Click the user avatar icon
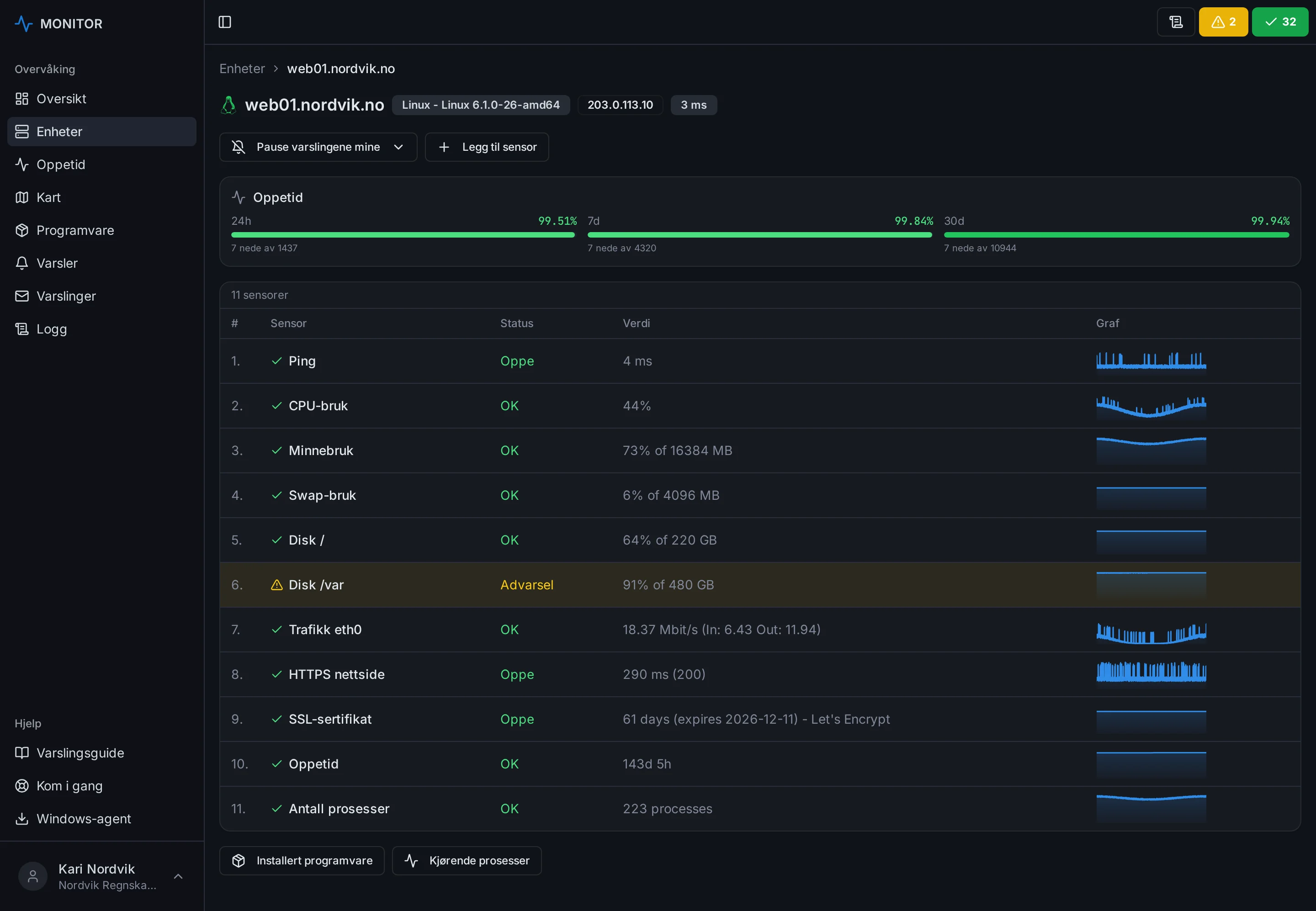The height and width of the screenshot is (911, 1316). click(32, 876)
